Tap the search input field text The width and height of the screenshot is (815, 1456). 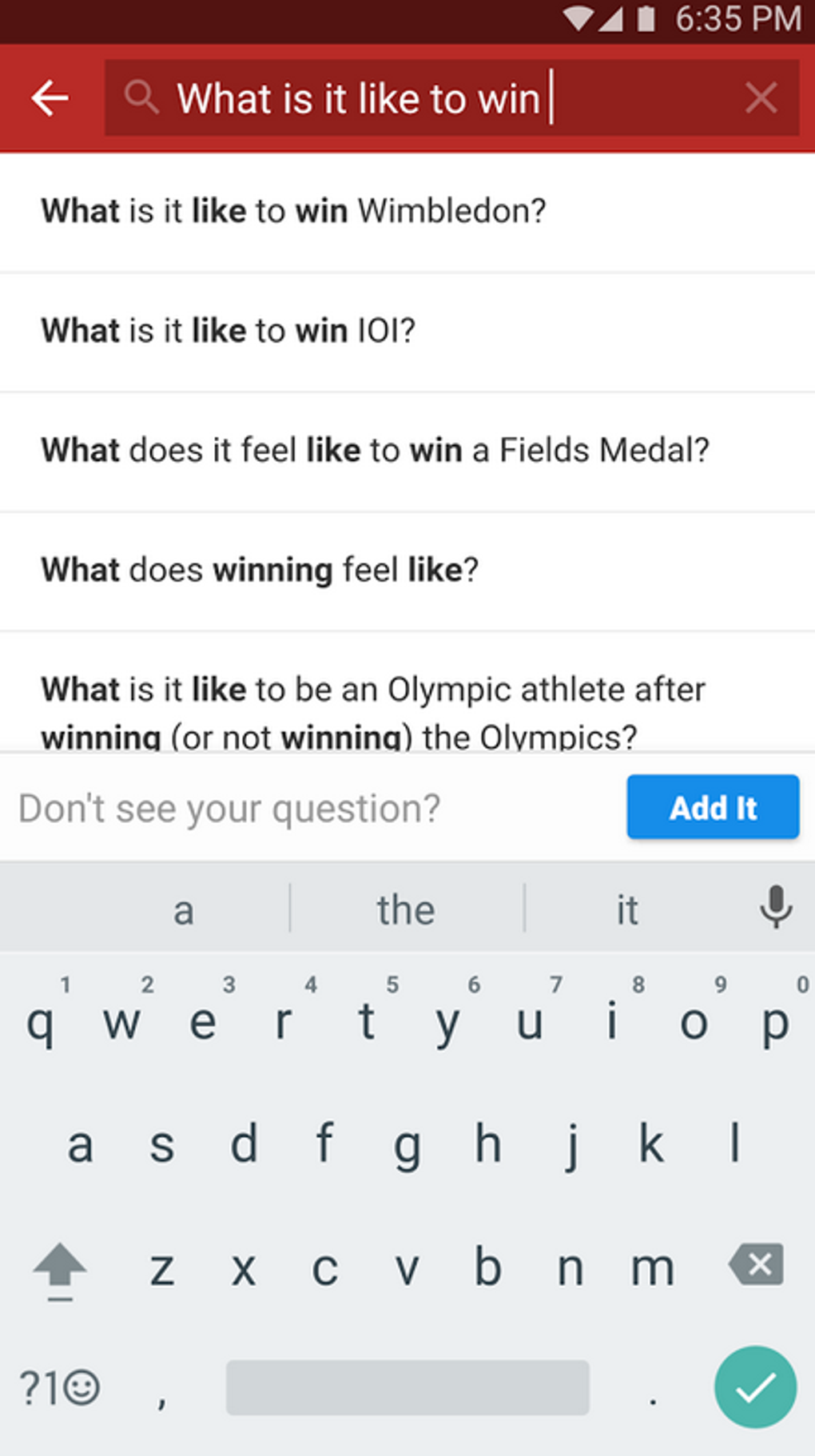[360, 99]
